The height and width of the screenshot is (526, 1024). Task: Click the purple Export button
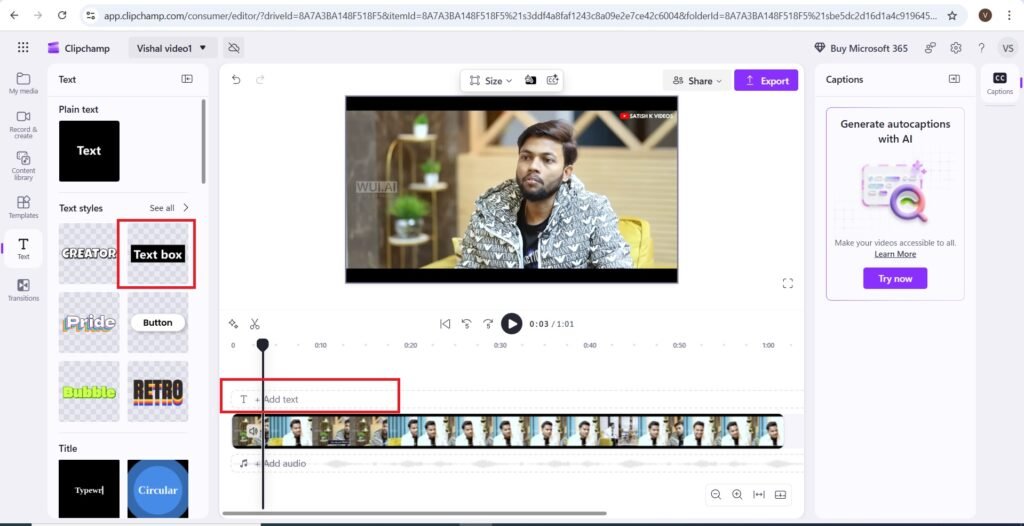pyautogui.click(x=766, y=81)
